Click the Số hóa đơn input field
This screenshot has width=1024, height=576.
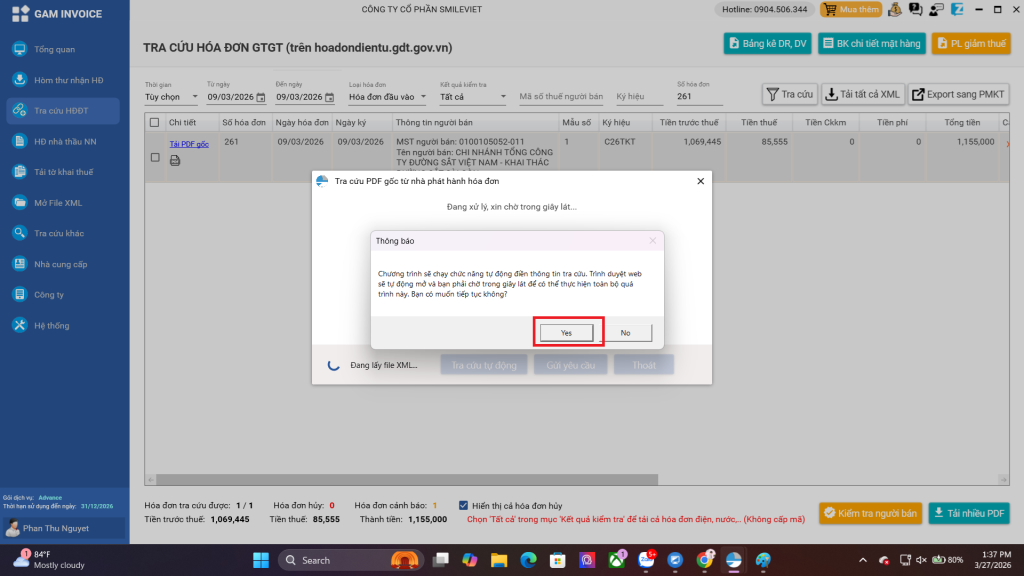[698, 97]
